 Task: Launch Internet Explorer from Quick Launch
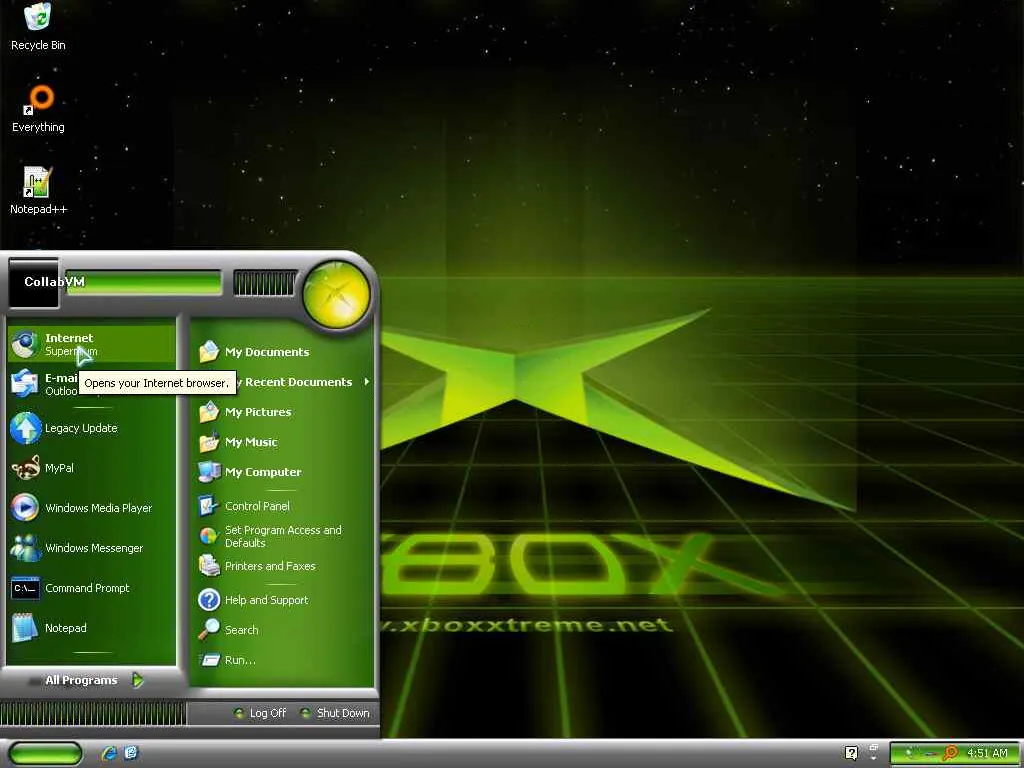point(109,753)
